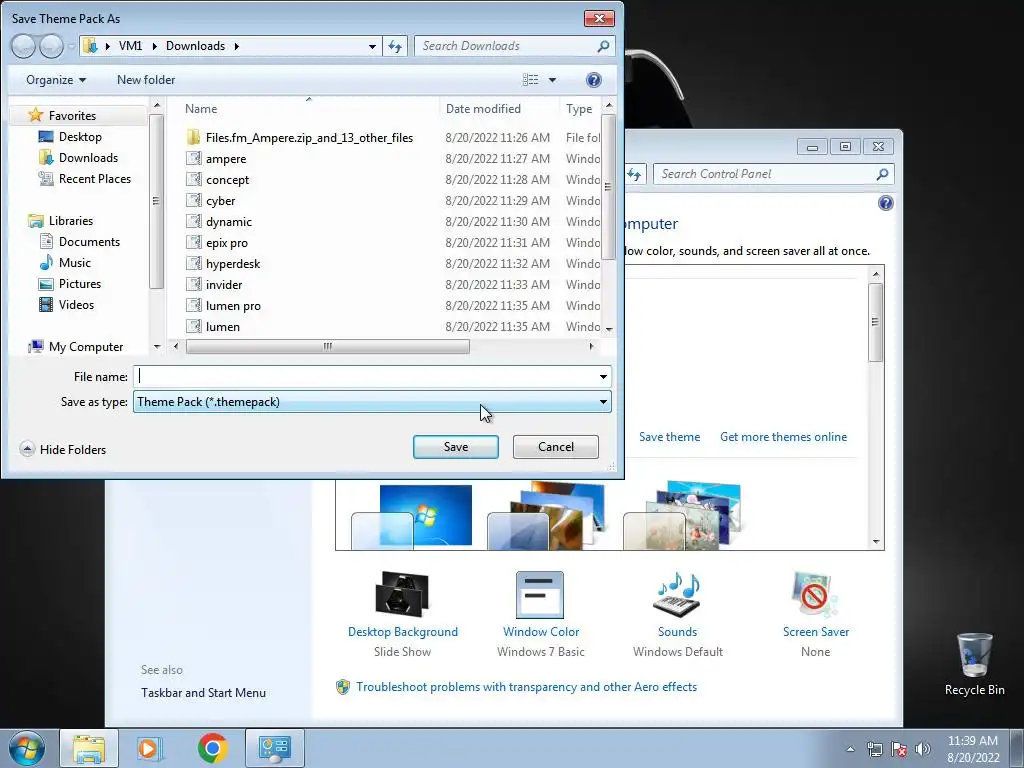Expand the address bar history dropdown
Viewport: 1024px width, 768px height.
(372, 46)
